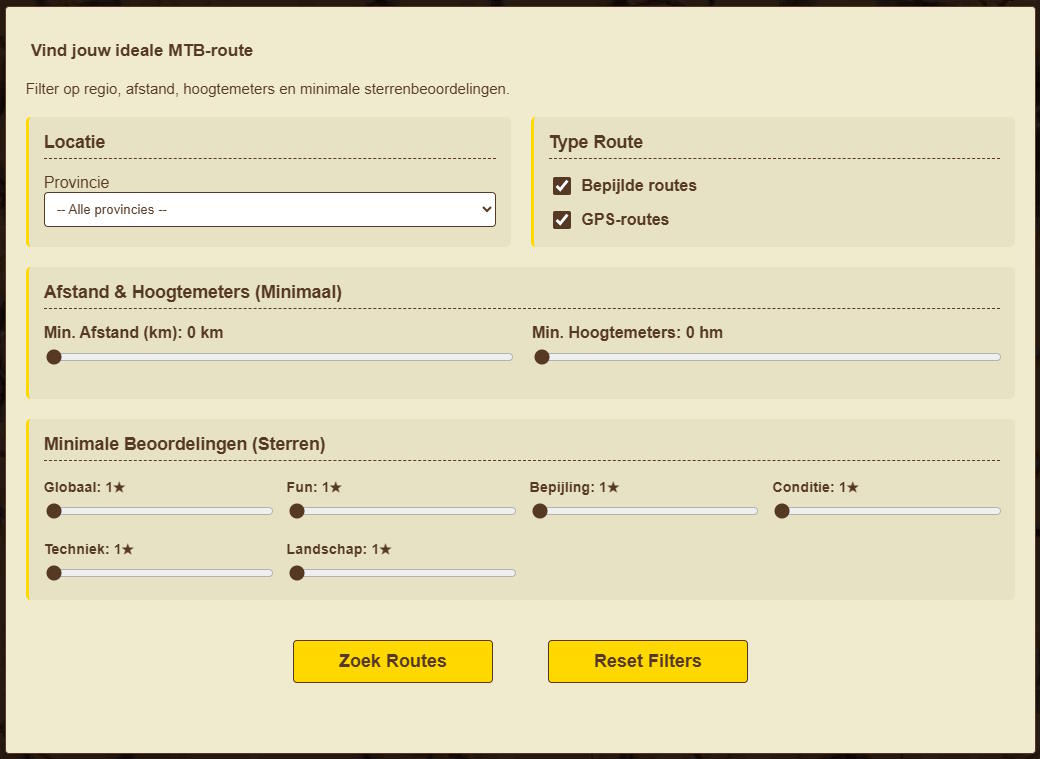The image size is (1040, 759).
Task: Click the Provincie field label
Action: tap(76, 182)
